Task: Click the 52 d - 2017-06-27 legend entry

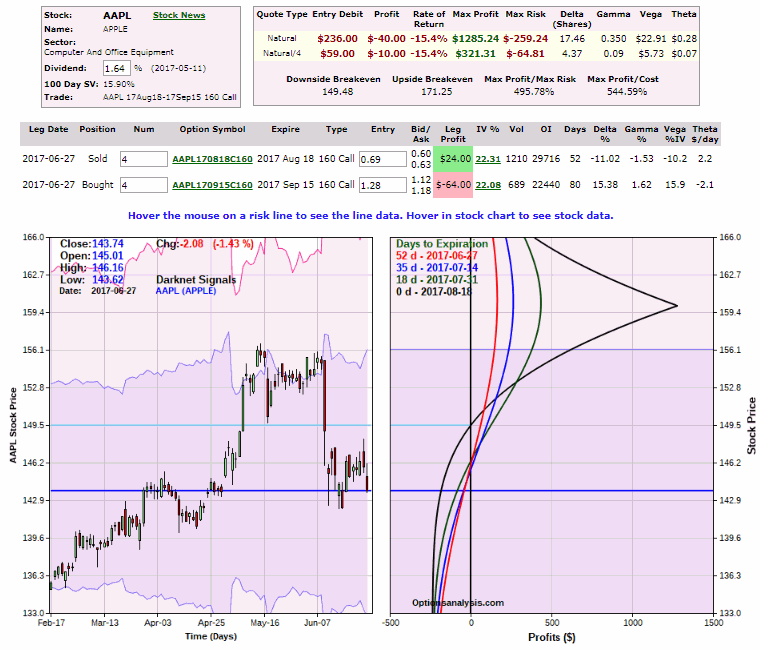Action: coord(437,256)
